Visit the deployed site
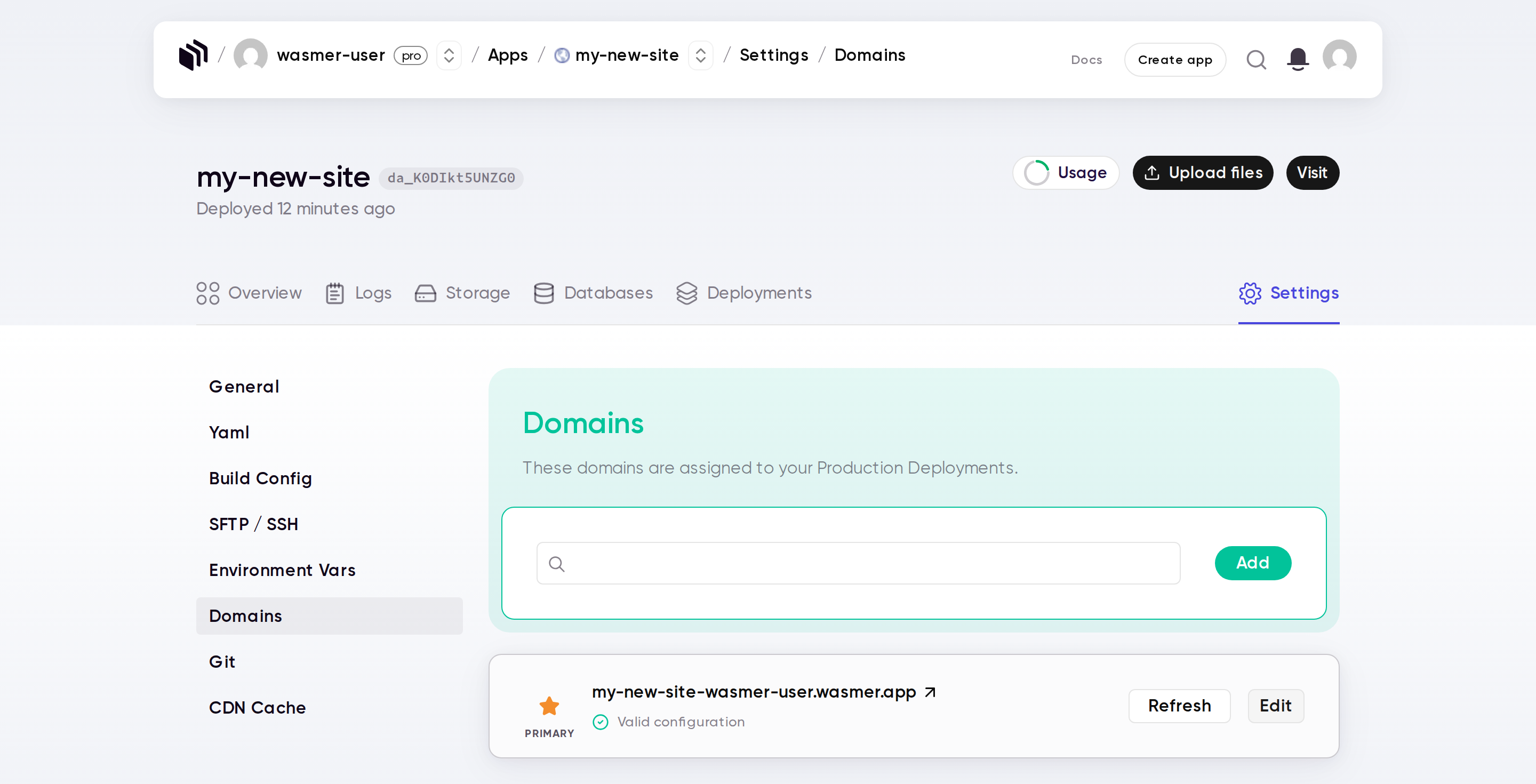 [x=1313, y=173]
